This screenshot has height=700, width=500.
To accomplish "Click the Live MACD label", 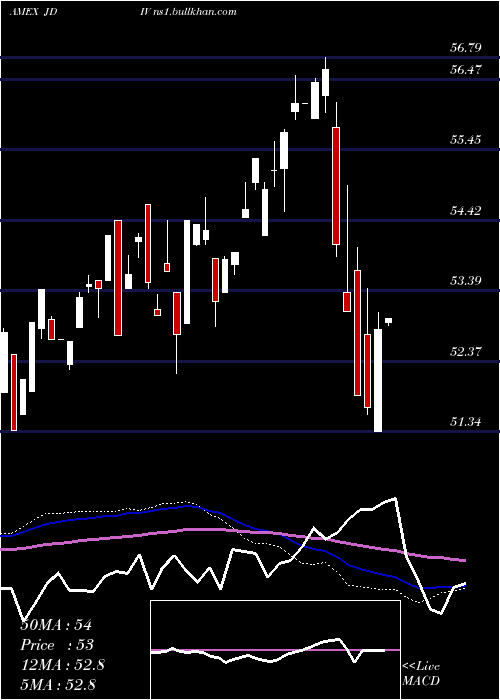I will point(421,673).
